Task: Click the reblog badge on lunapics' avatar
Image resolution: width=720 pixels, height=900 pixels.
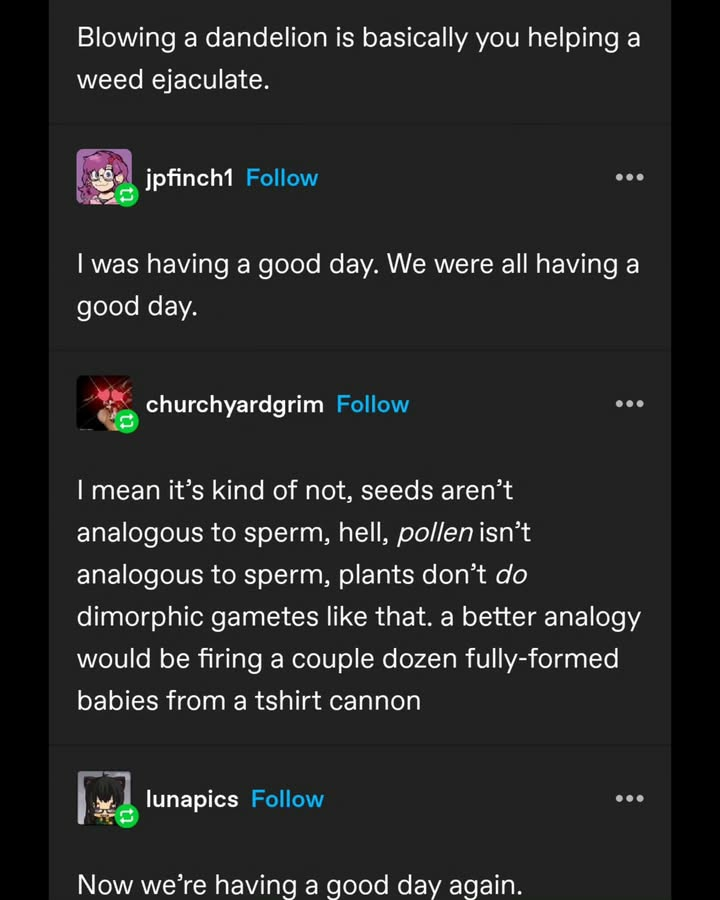Action: pos(126,816)
